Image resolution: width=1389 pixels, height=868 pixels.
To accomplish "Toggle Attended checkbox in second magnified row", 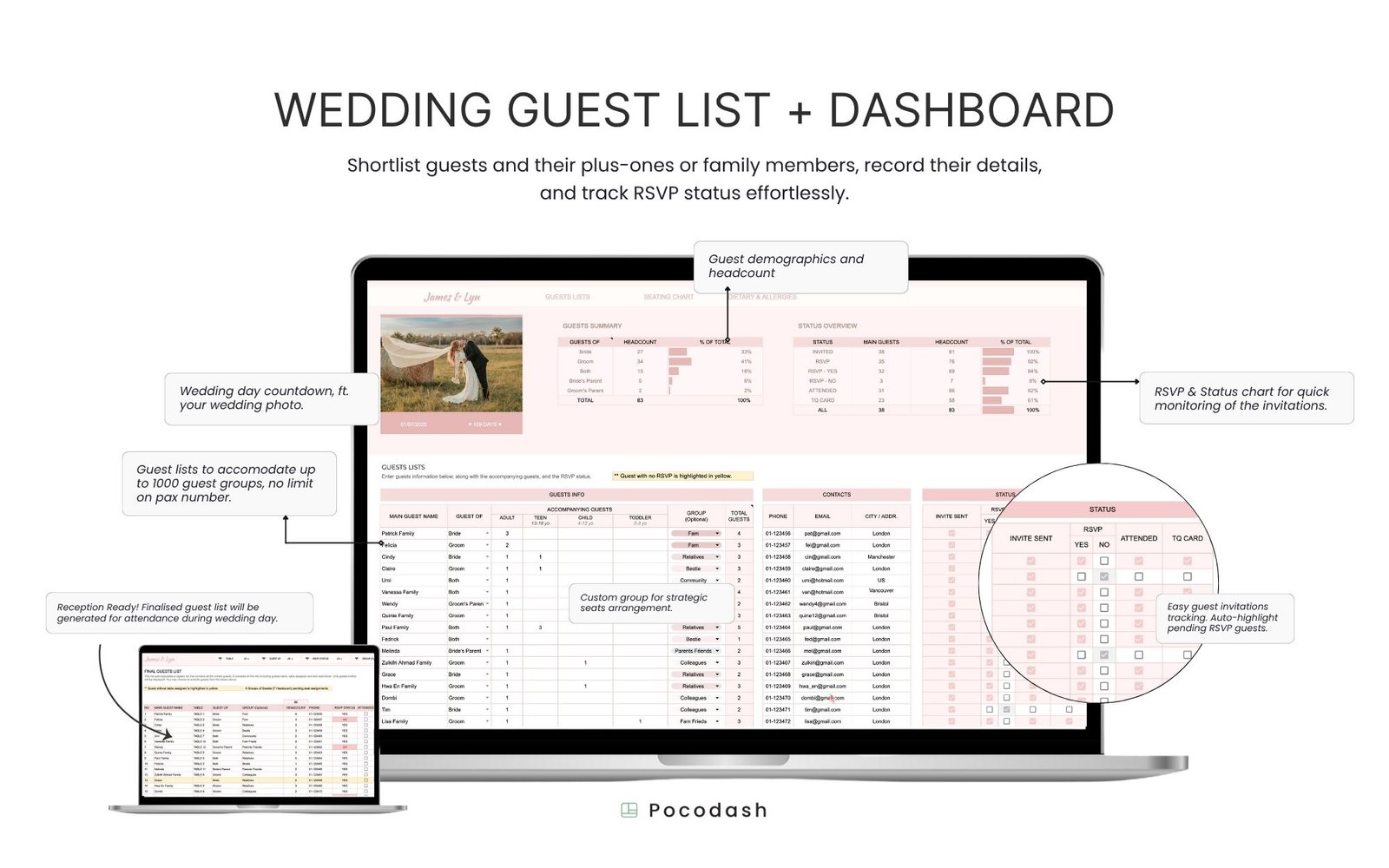I will tap(1138, 576).
